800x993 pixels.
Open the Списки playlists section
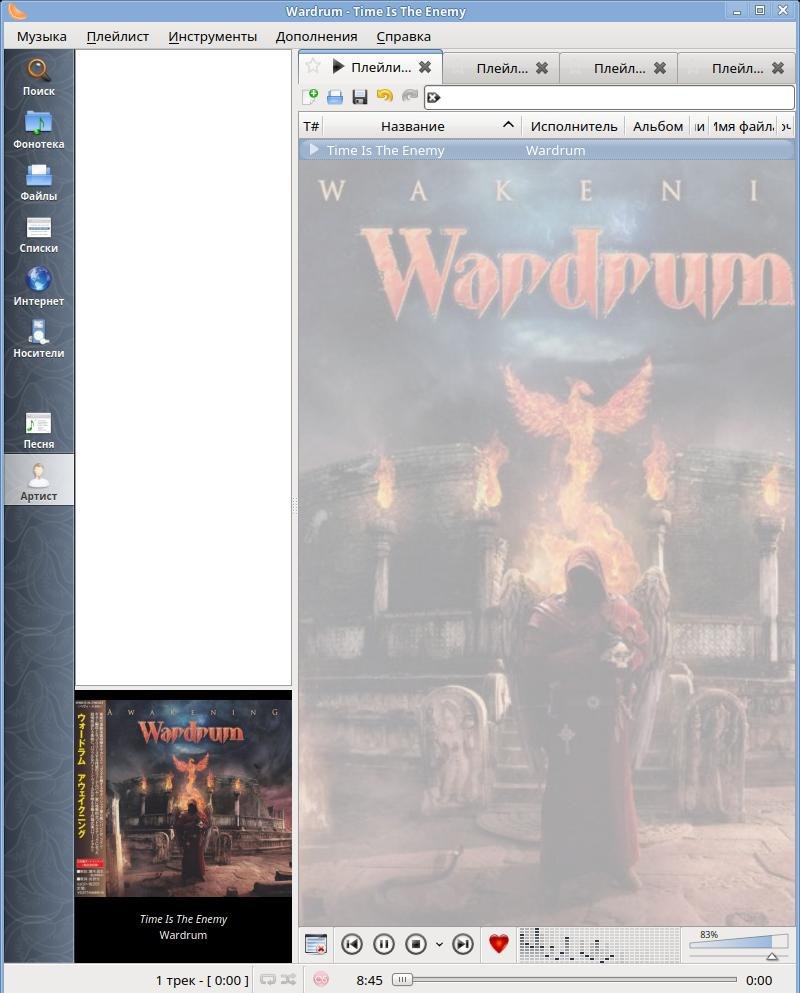click(x=39, y=234)
